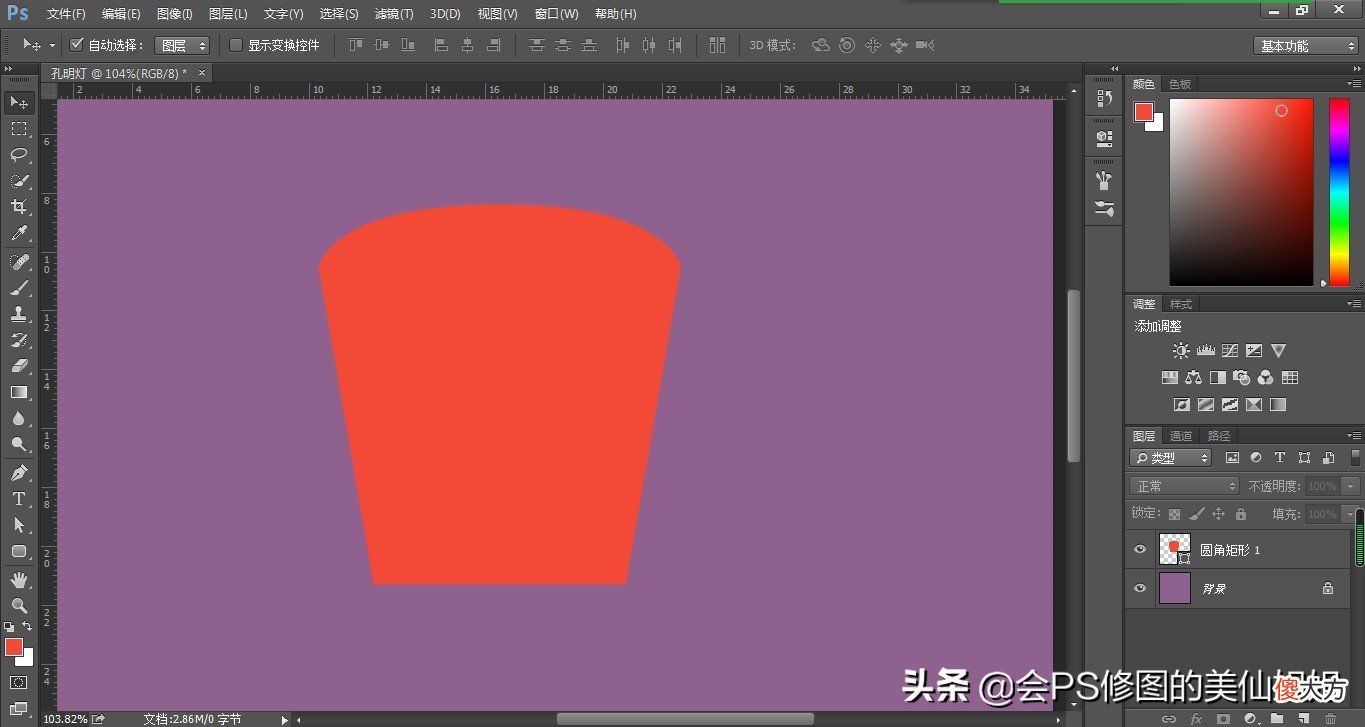Select the Spot Healing Brush tool
Screen dimensions: 1365x727
[x=19, y=261]
